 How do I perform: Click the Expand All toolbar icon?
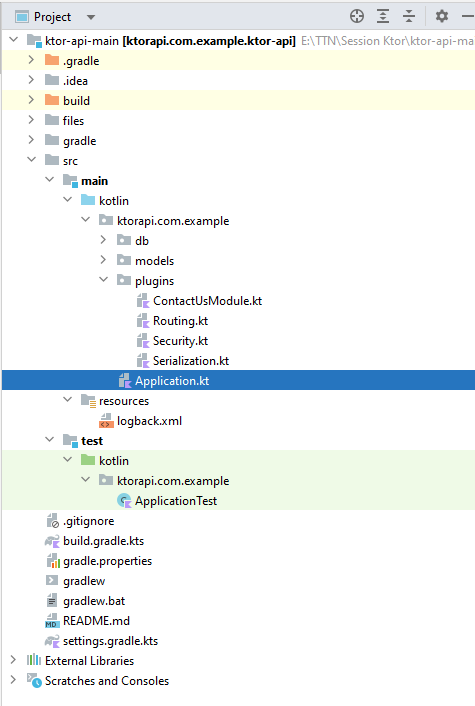click(383, 17)
